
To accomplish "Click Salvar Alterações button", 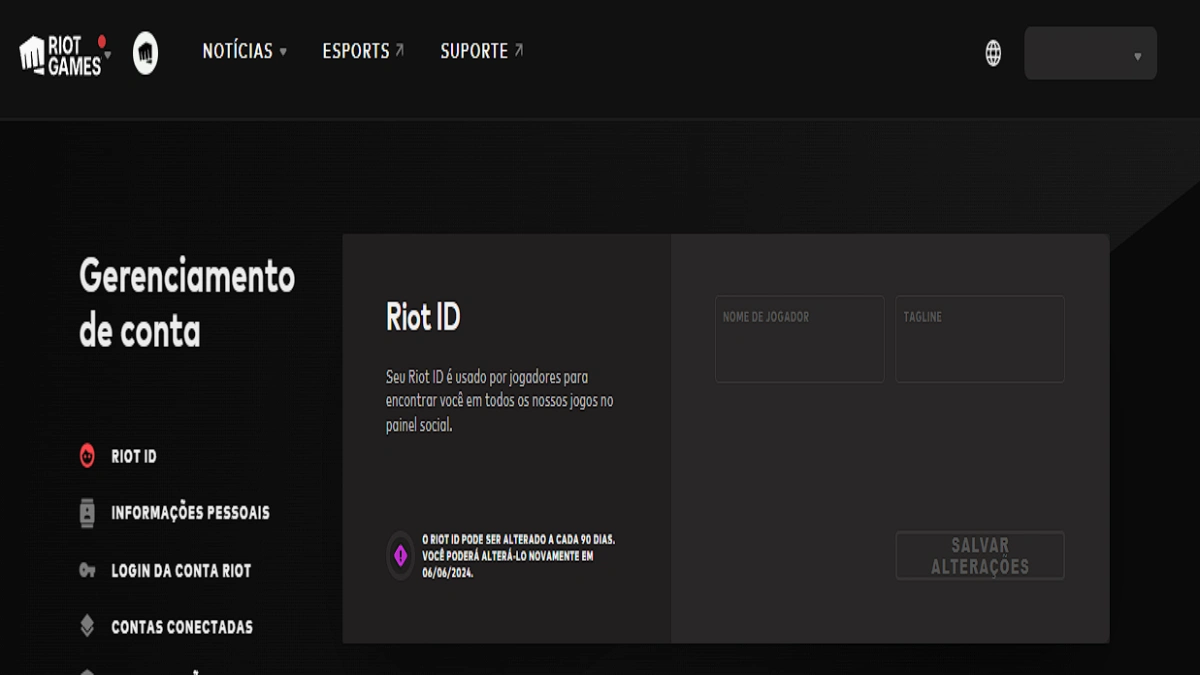I will click(980, 556).
